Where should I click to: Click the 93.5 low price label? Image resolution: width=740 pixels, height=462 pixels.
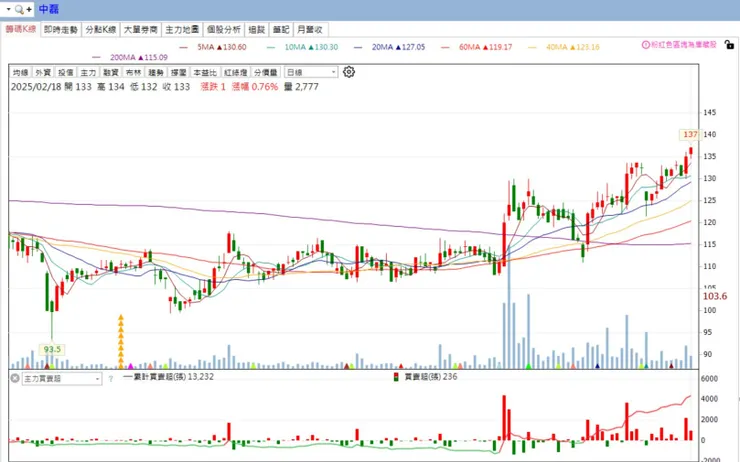point(52,350)
